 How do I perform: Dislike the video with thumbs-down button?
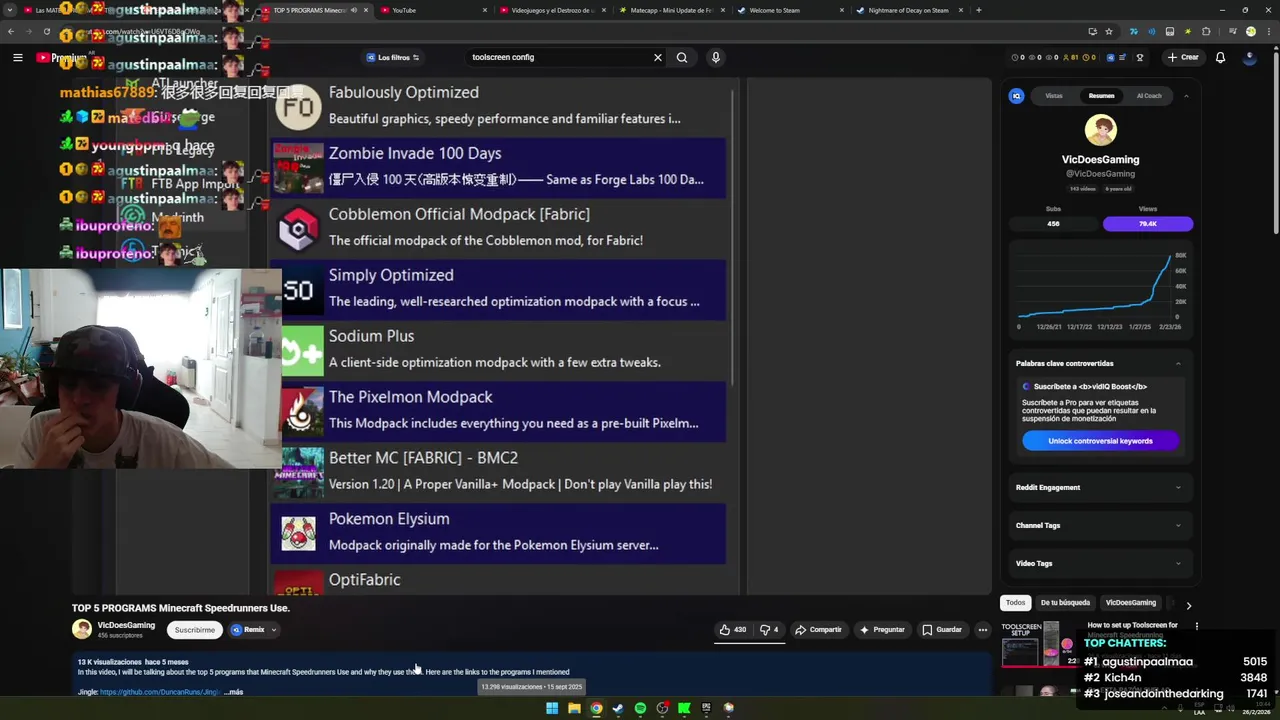pyautogui.click(x=769, y=630)
